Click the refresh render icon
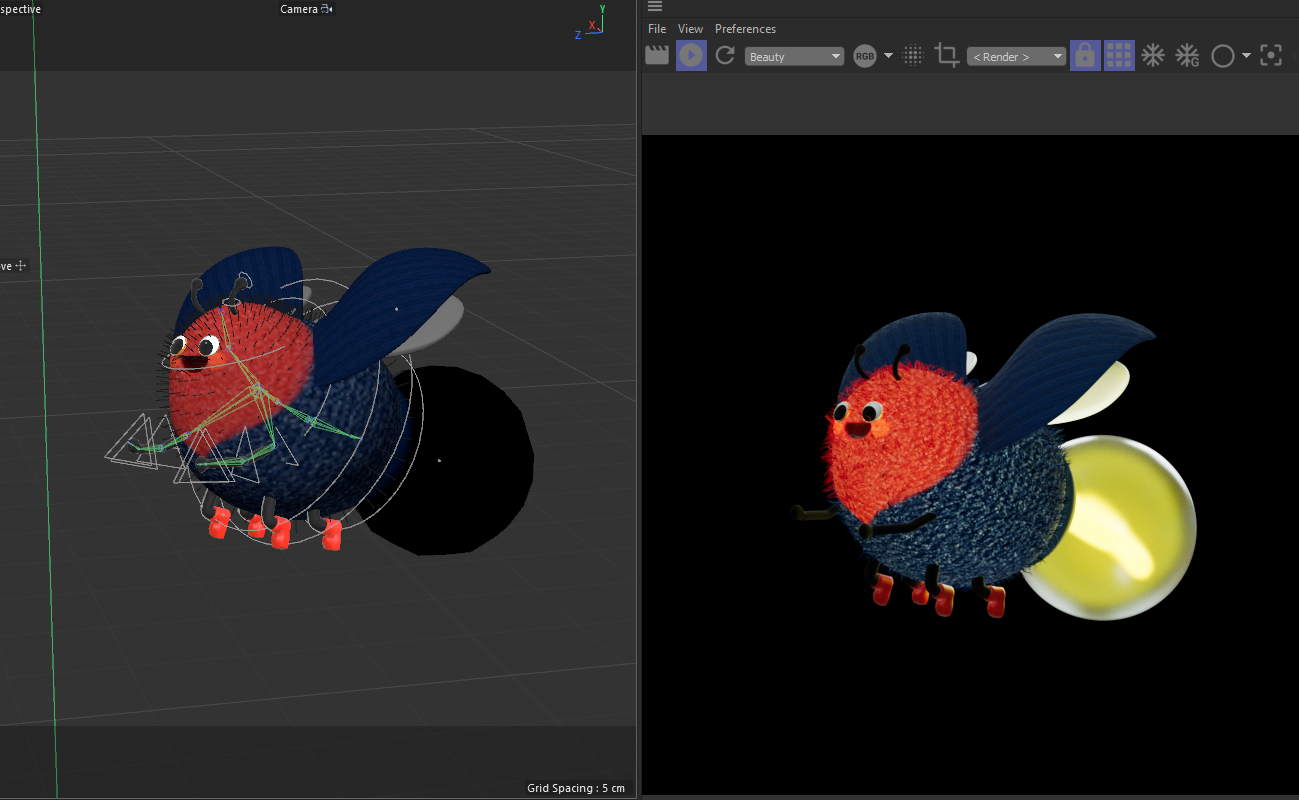 click(x=725, y=55)
